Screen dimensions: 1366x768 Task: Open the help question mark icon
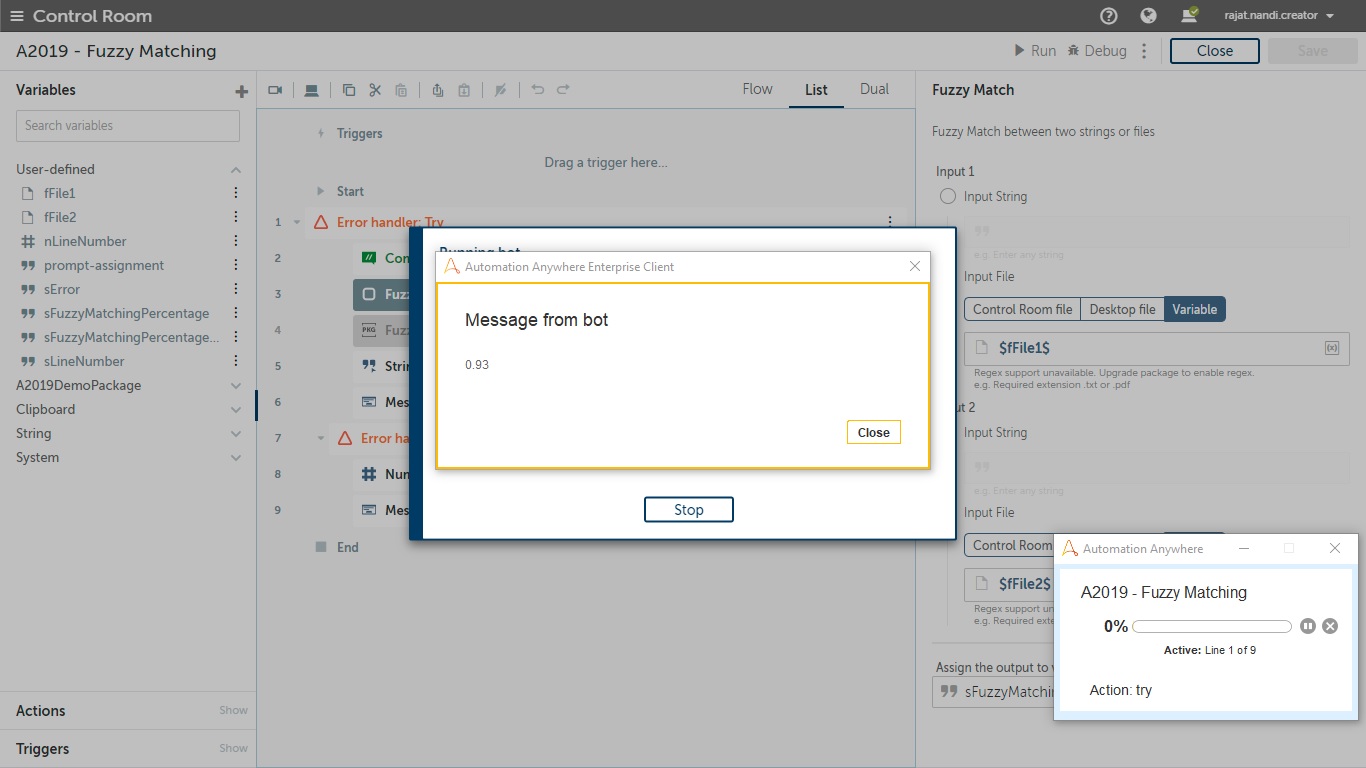coord(1108,16)
